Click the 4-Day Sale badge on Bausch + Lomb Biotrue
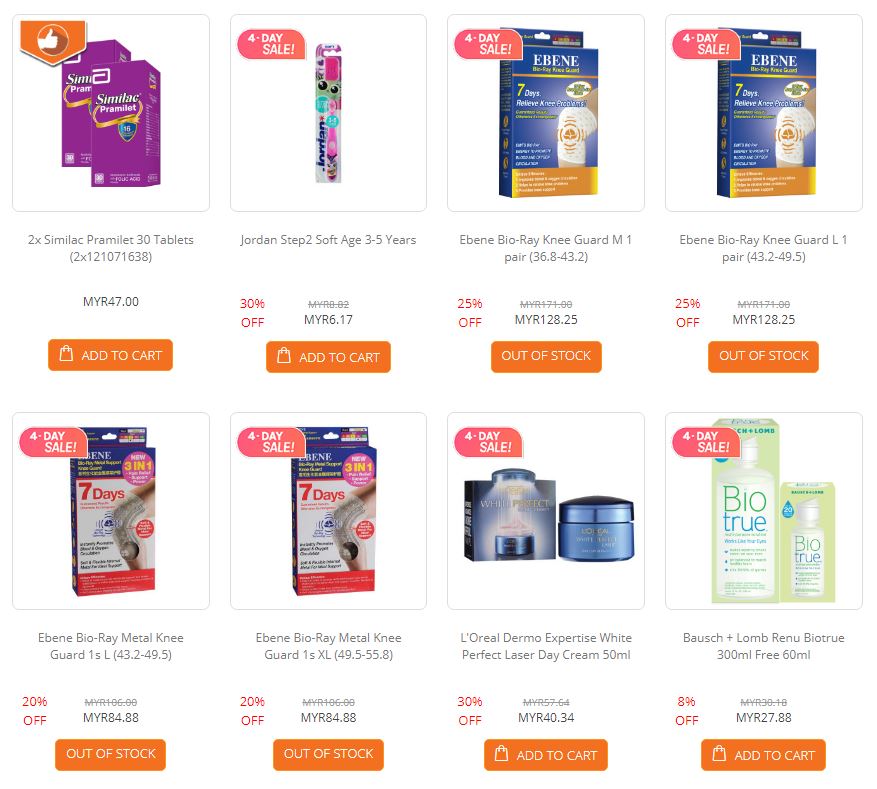This screenshot has width=877, height=789. click(706, 442)
